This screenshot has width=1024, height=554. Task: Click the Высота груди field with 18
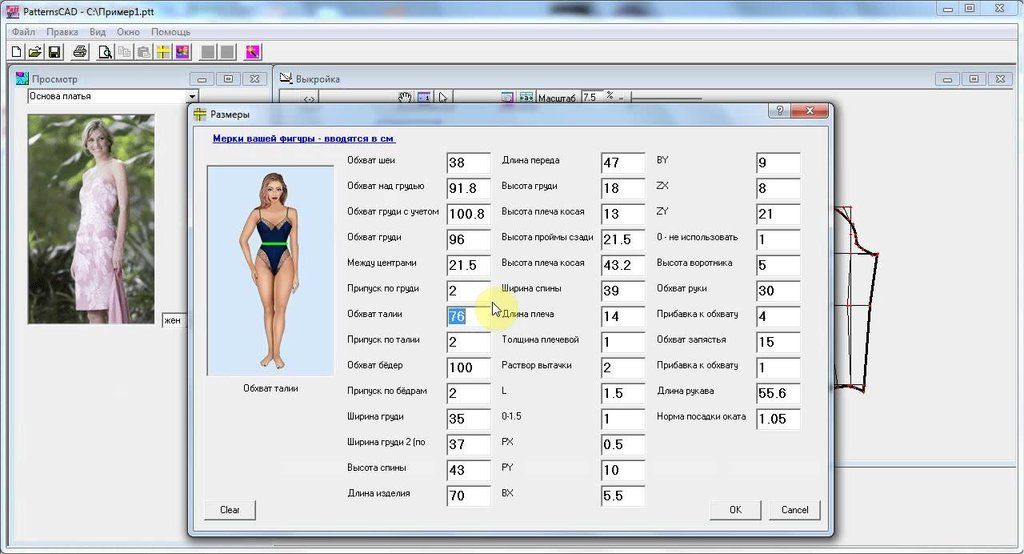(622, 188)
